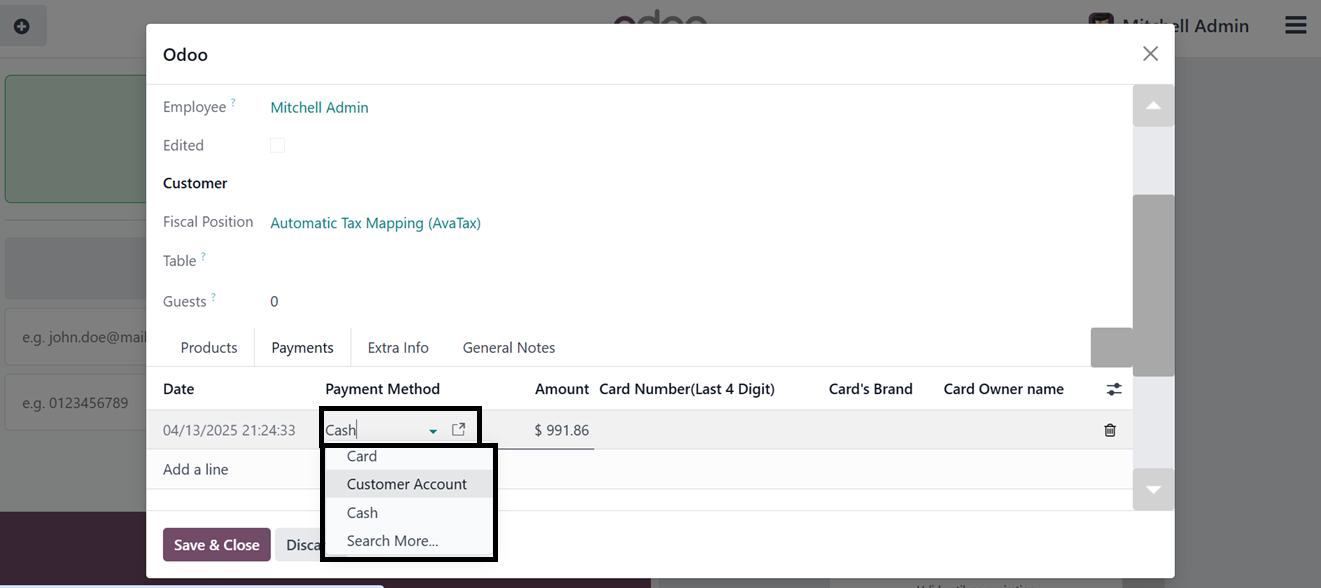Viewport: 1321px width, 588px height.
Task: Switch to the Products tab
Action: click(209, 348)
